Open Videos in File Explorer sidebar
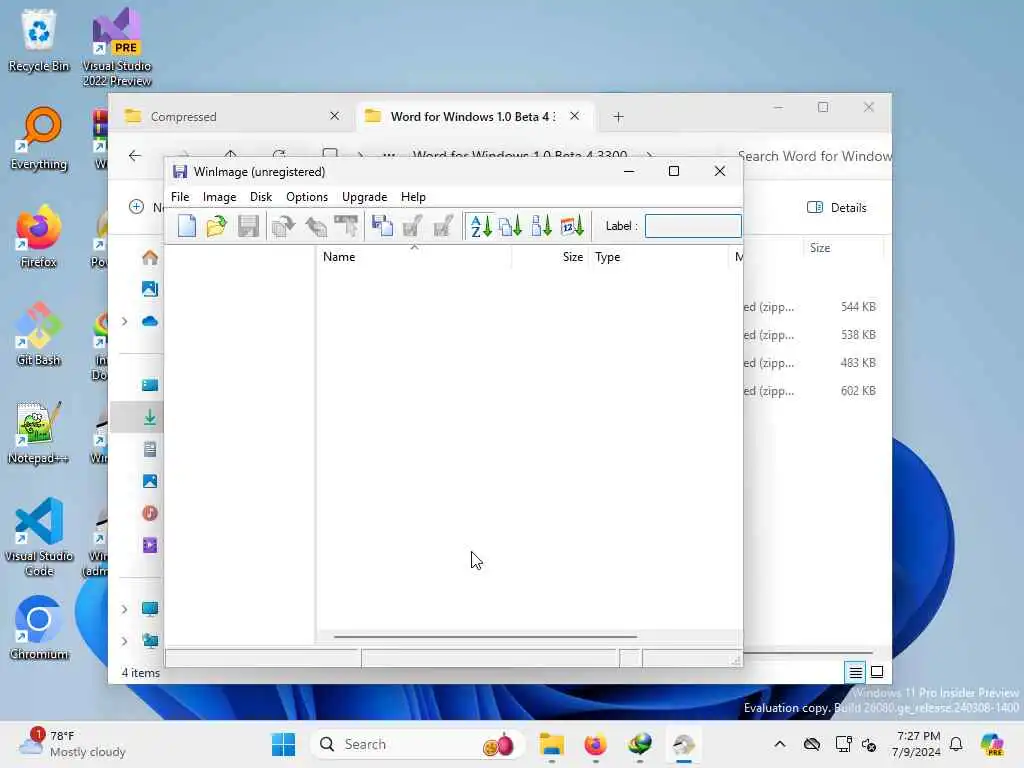Screen dimensions: 1024x768 point(150,545)
